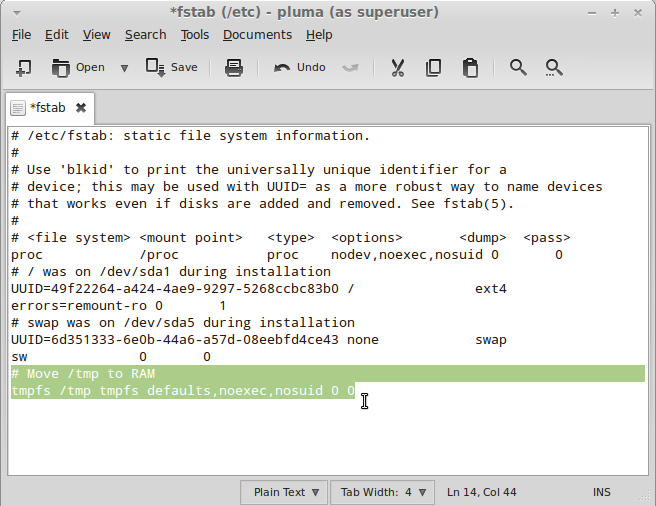Click the '<file system> <mount point>' header comment
This screenshot has height=506, width=656.
point(291,238)
